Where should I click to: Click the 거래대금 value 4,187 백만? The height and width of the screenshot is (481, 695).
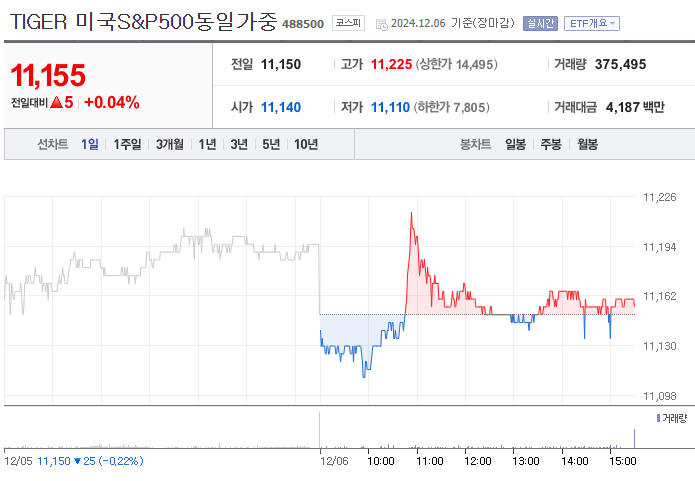tap(635, 107)
